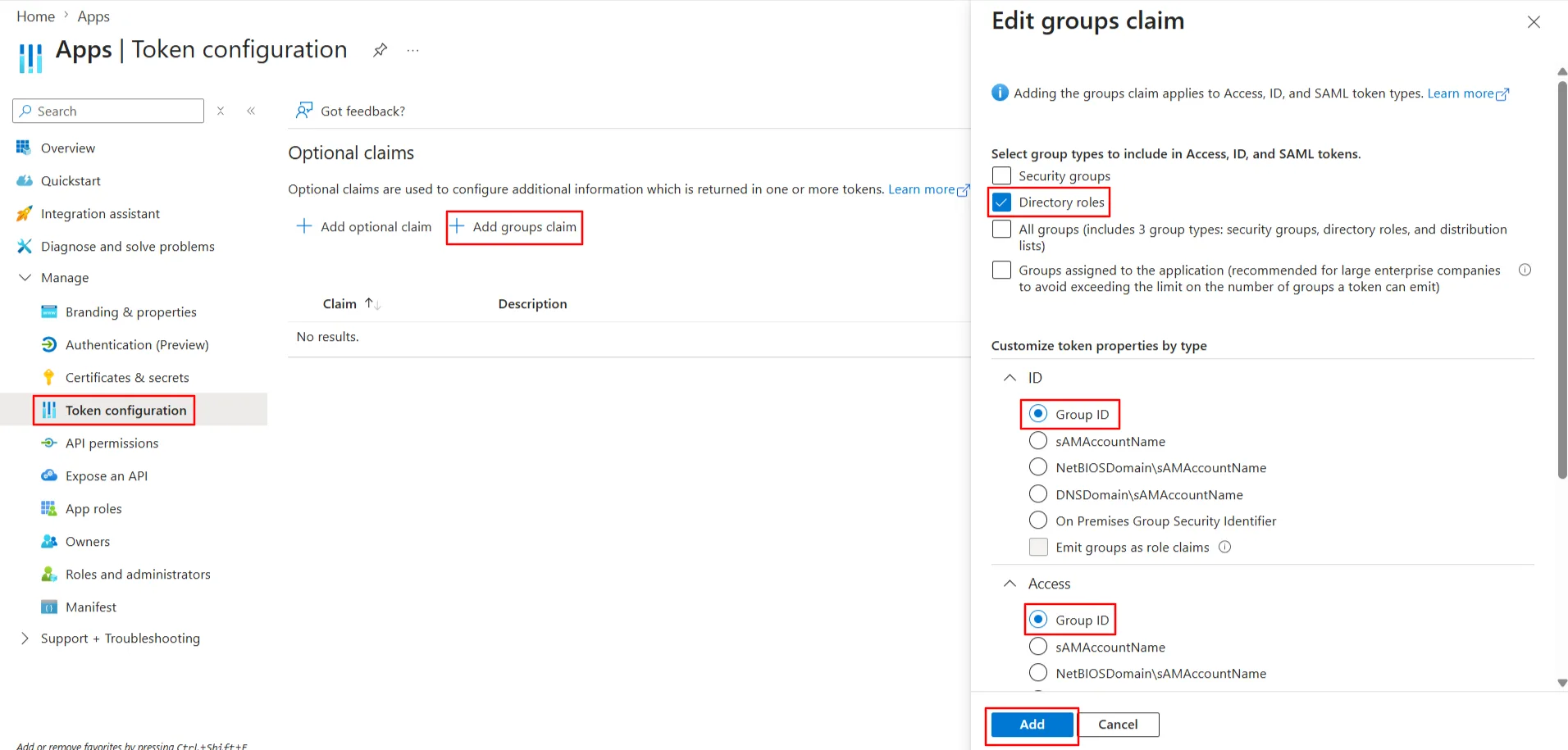
Task: Open the ellipsis more options menu
Action: pyautogui.click(x=413, y=50)
